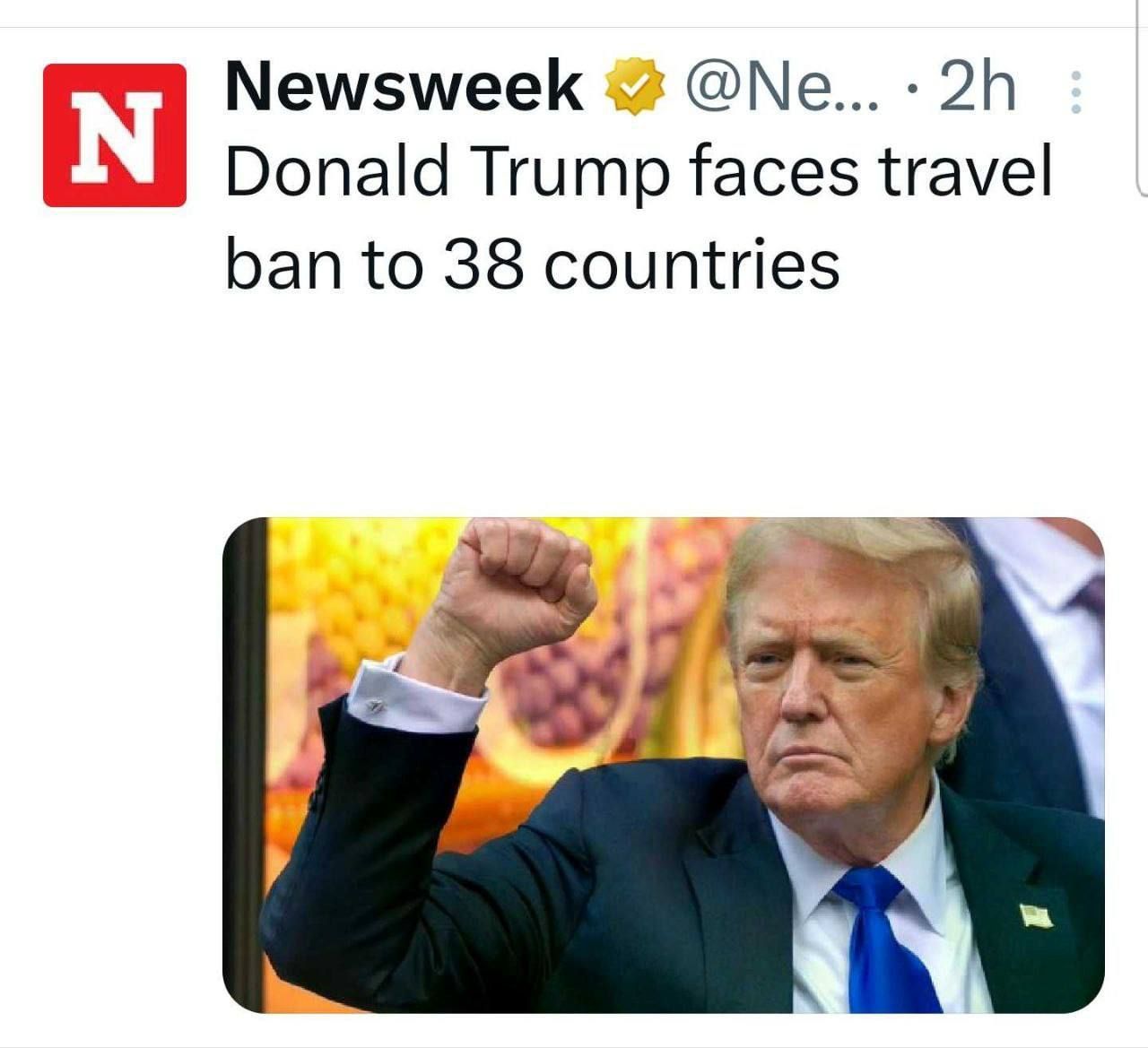Screen dimensions: 1148x1048
Task: Open the Newsweek red N profile avatar
Action: (x=115, y=134)
